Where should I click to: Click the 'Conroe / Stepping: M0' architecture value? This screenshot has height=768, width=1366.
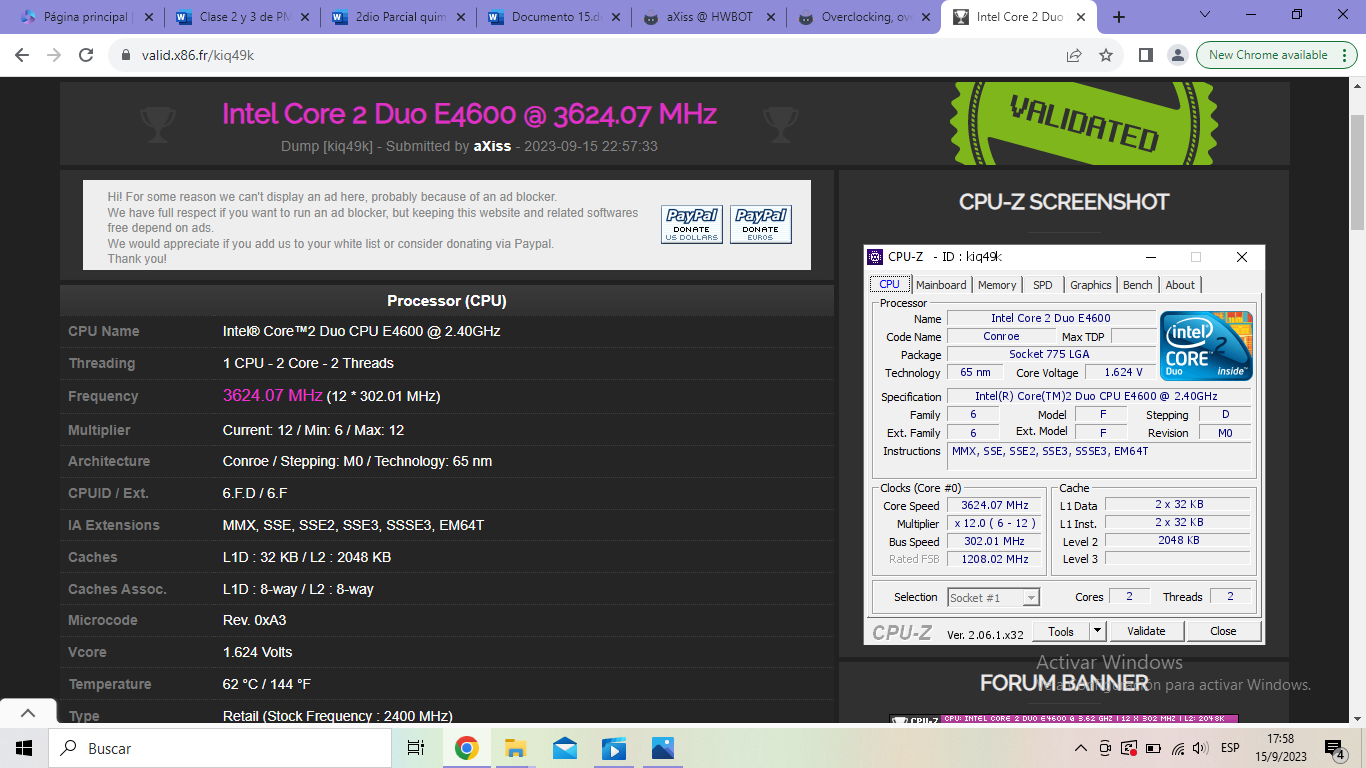pos(357,461)
